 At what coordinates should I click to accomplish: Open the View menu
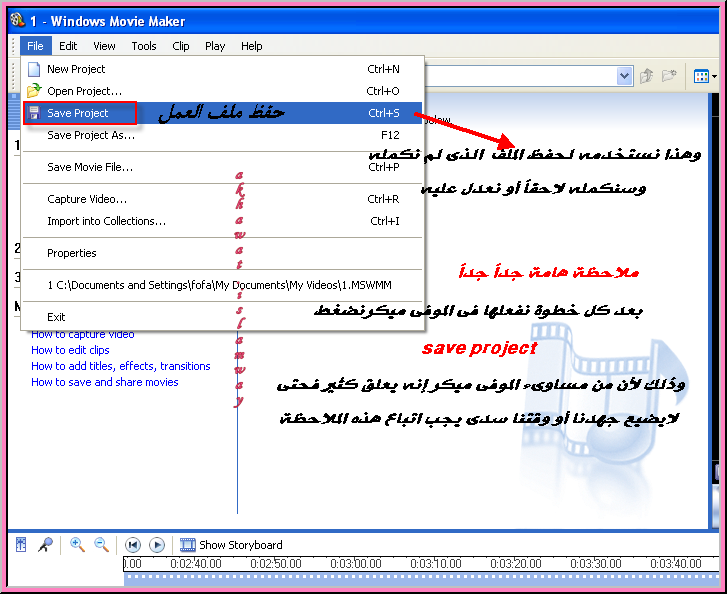pyautogui.click(x=104, y=46)
